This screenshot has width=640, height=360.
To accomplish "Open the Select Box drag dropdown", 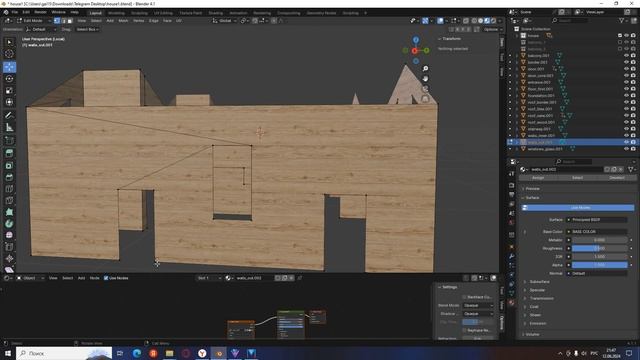I will (87, 29).
